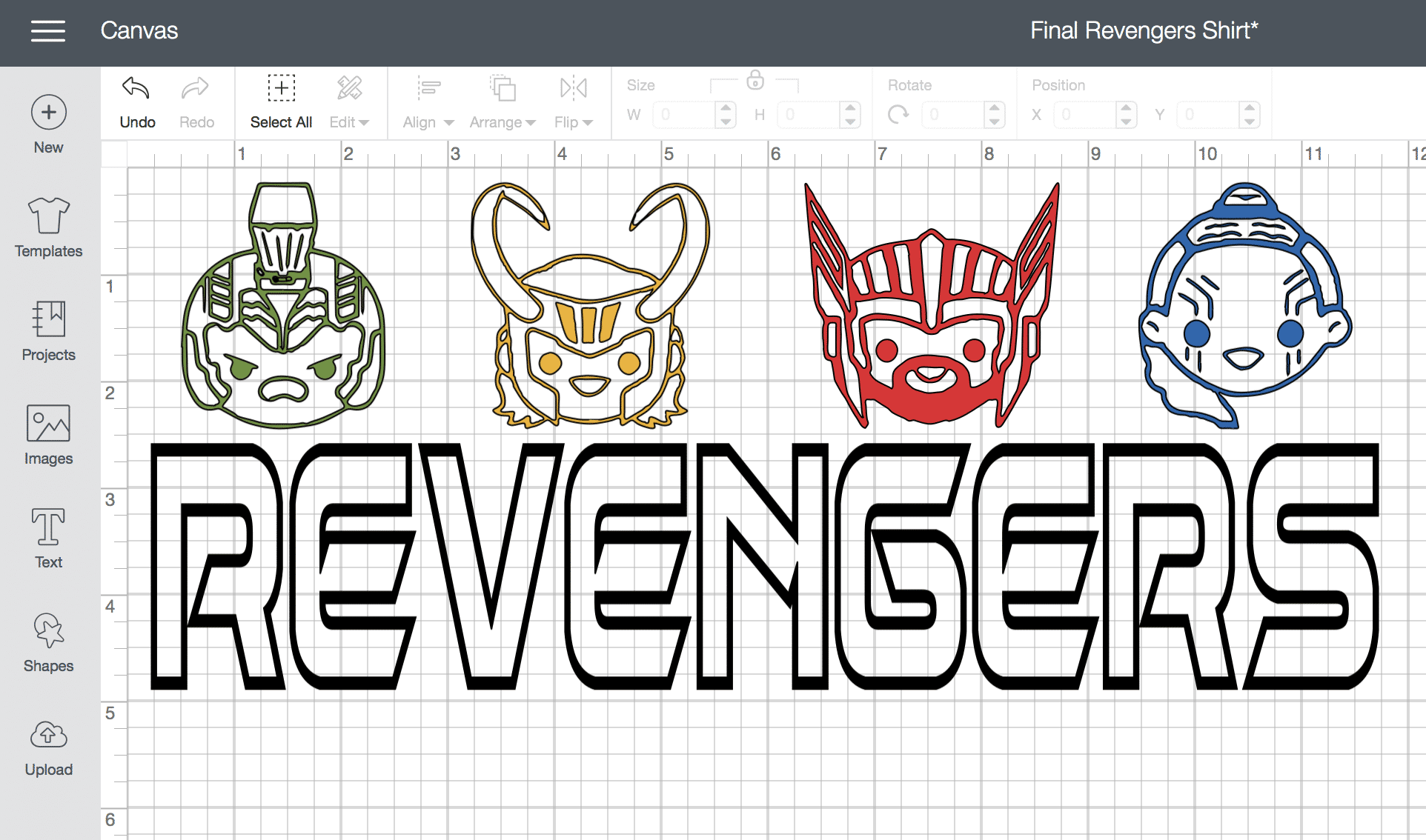
Task: Increase the Position Y stepper value
Action: coord(1250,108)
